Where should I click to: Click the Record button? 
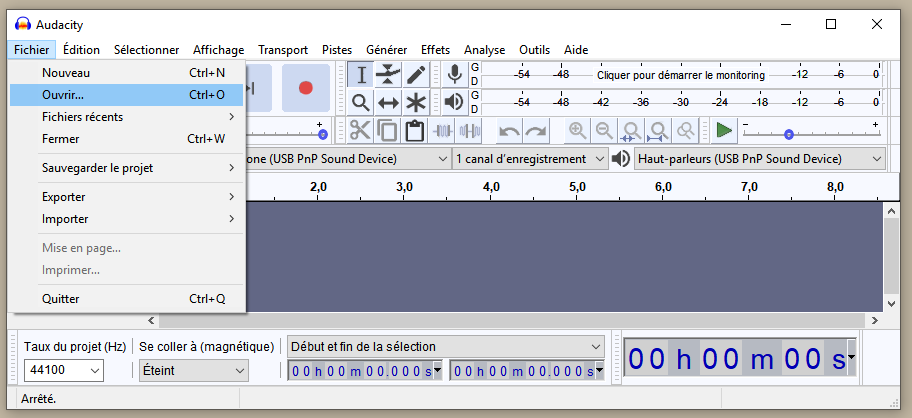point(306,88)
